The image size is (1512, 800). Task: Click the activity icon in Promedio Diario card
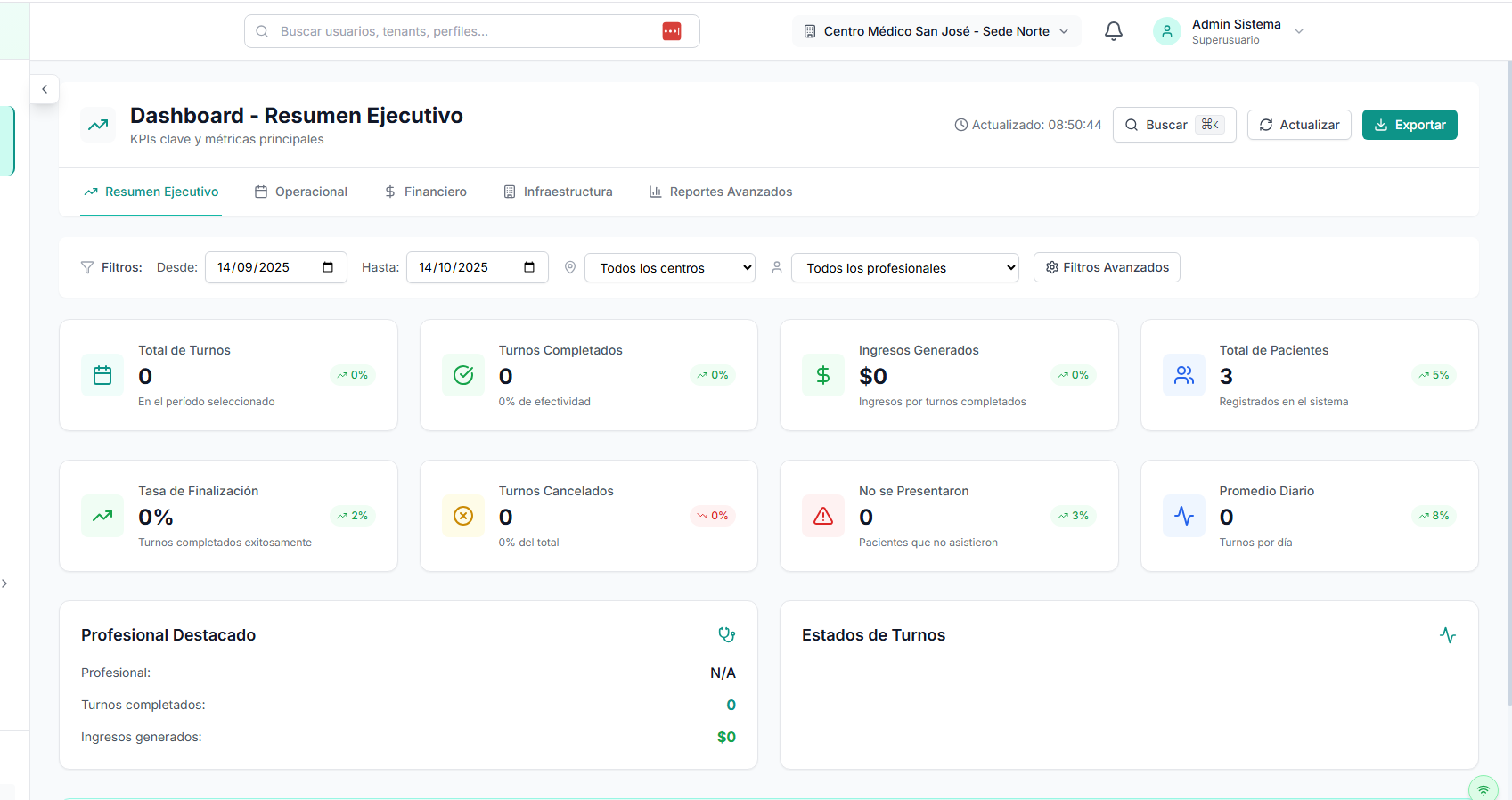coord(1184,516)
